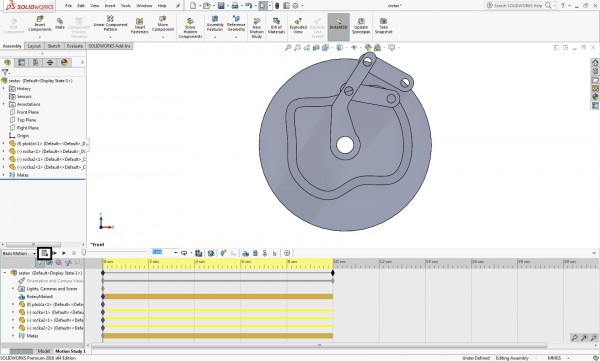Click the Gravity icon in motion toolbar

[x=274, y=253]
